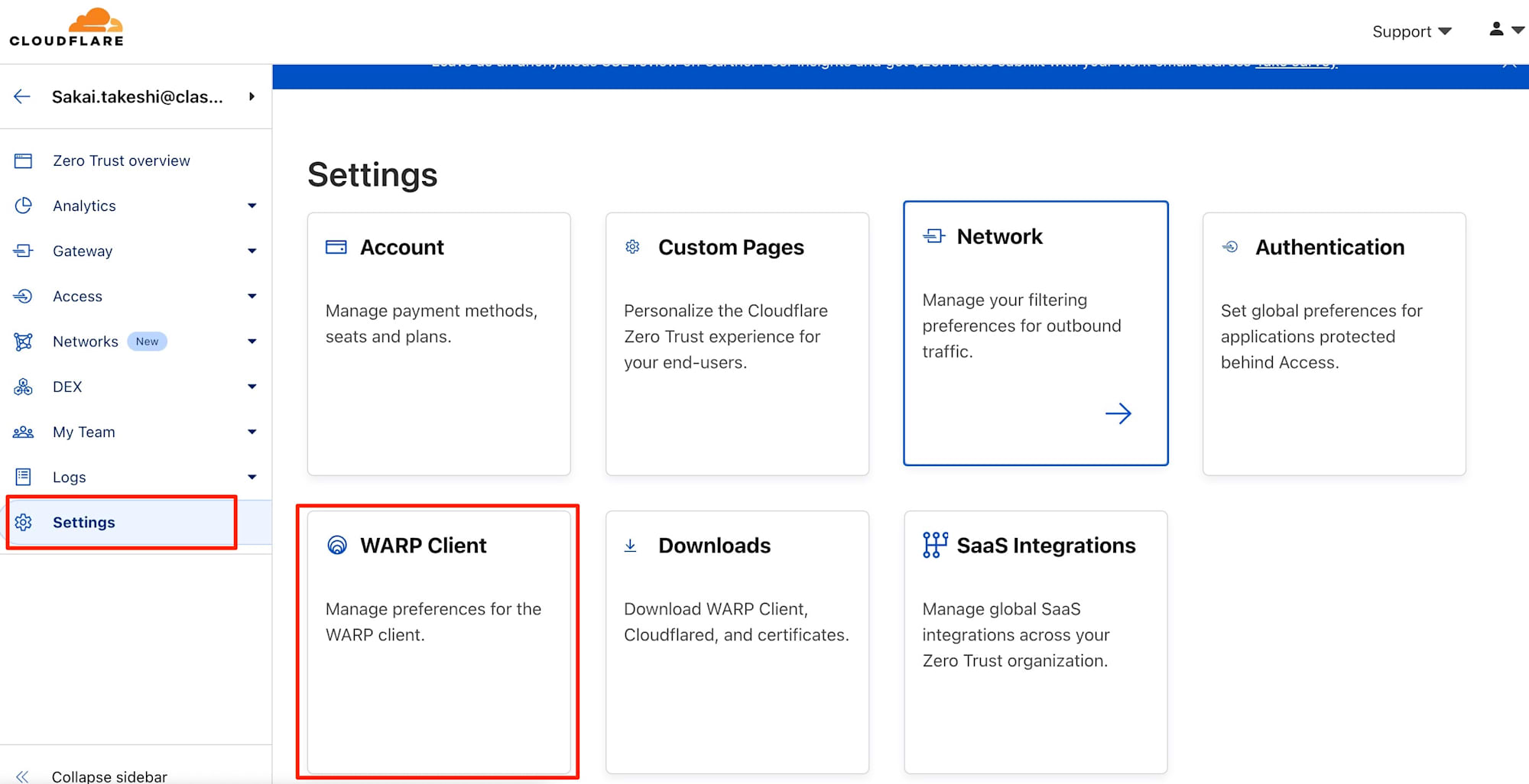Expand the Analytics menu arrow

(x=252, y=206)
